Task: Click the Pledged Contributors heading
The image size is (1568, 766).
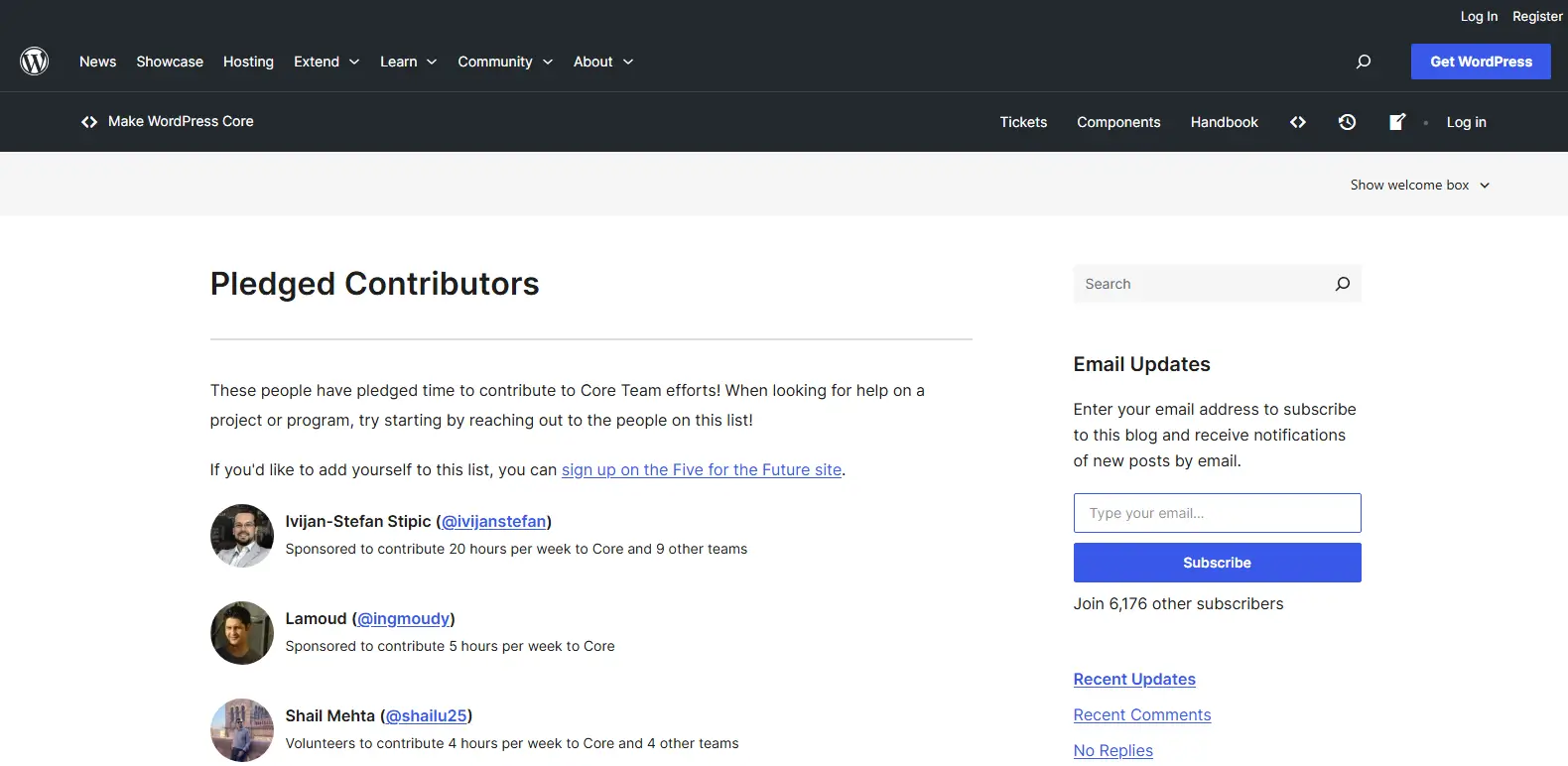Action: [x=374, y=284]
